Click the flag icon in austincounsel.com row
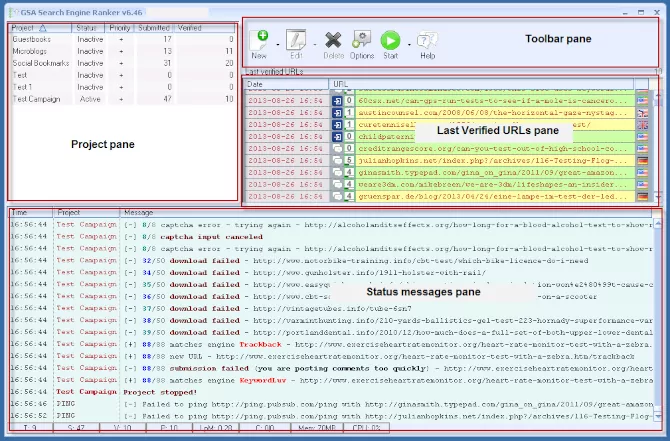This screenshot has width=670, height=441. click(x=642, y=113)
